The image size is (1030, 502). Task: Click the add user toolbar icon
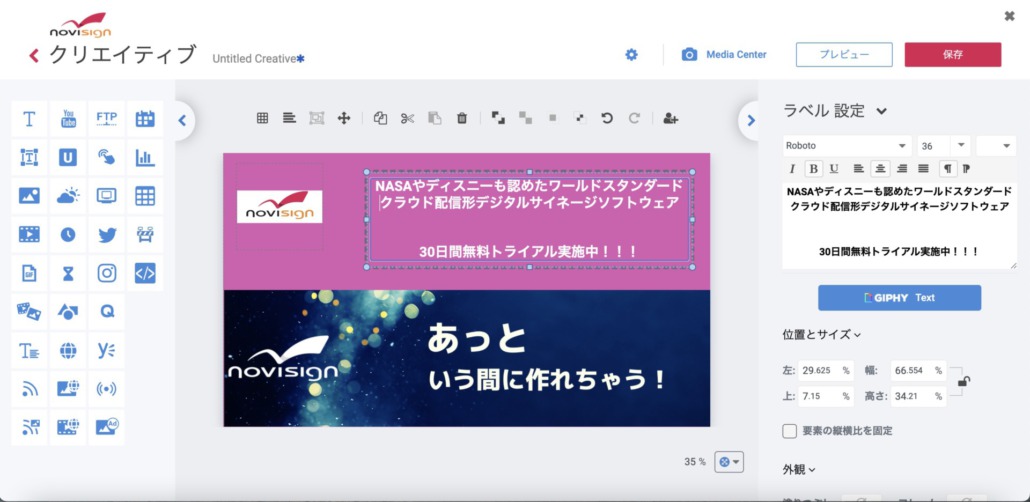click(x=670, y=118)
